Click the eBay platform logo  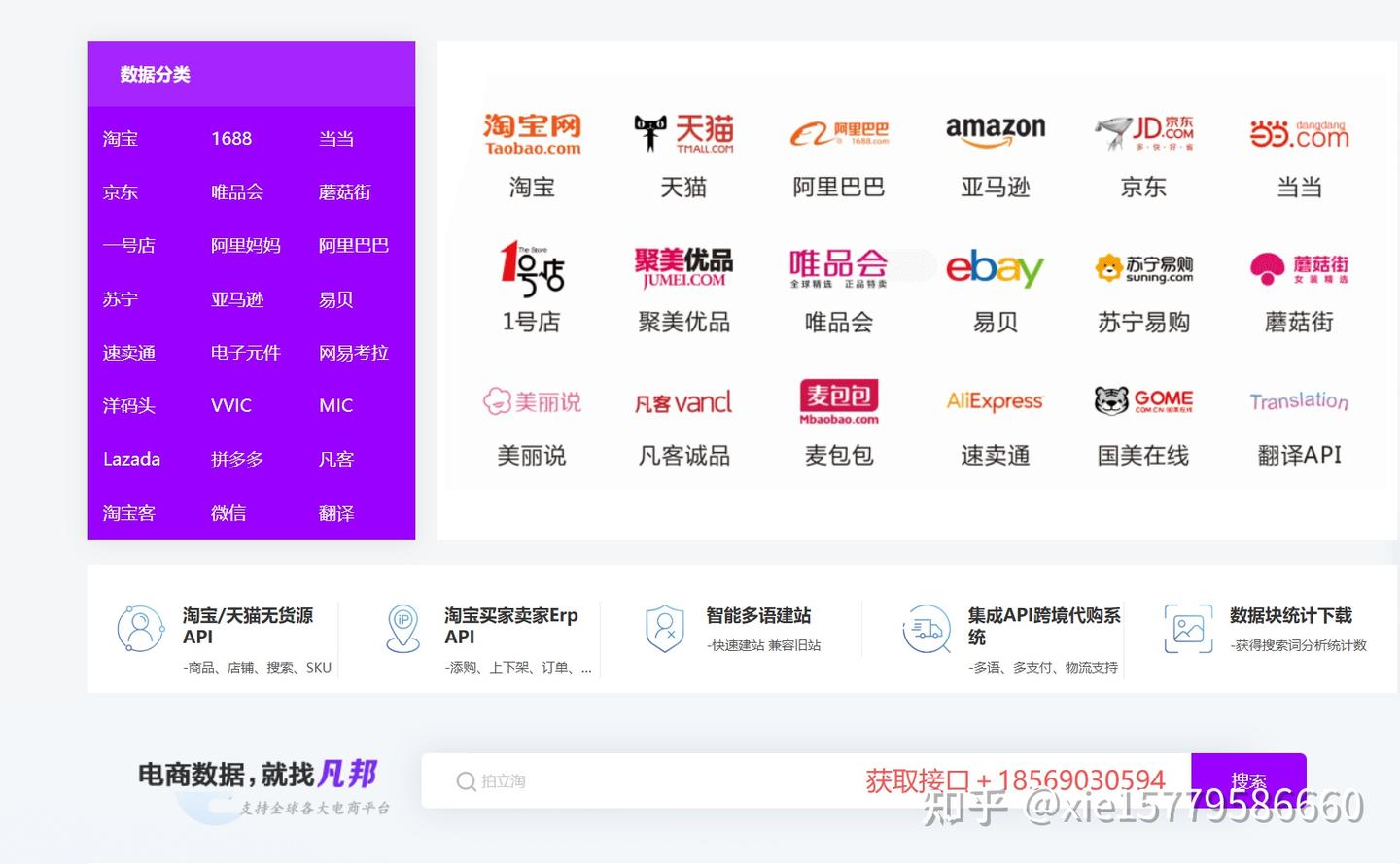994,268
